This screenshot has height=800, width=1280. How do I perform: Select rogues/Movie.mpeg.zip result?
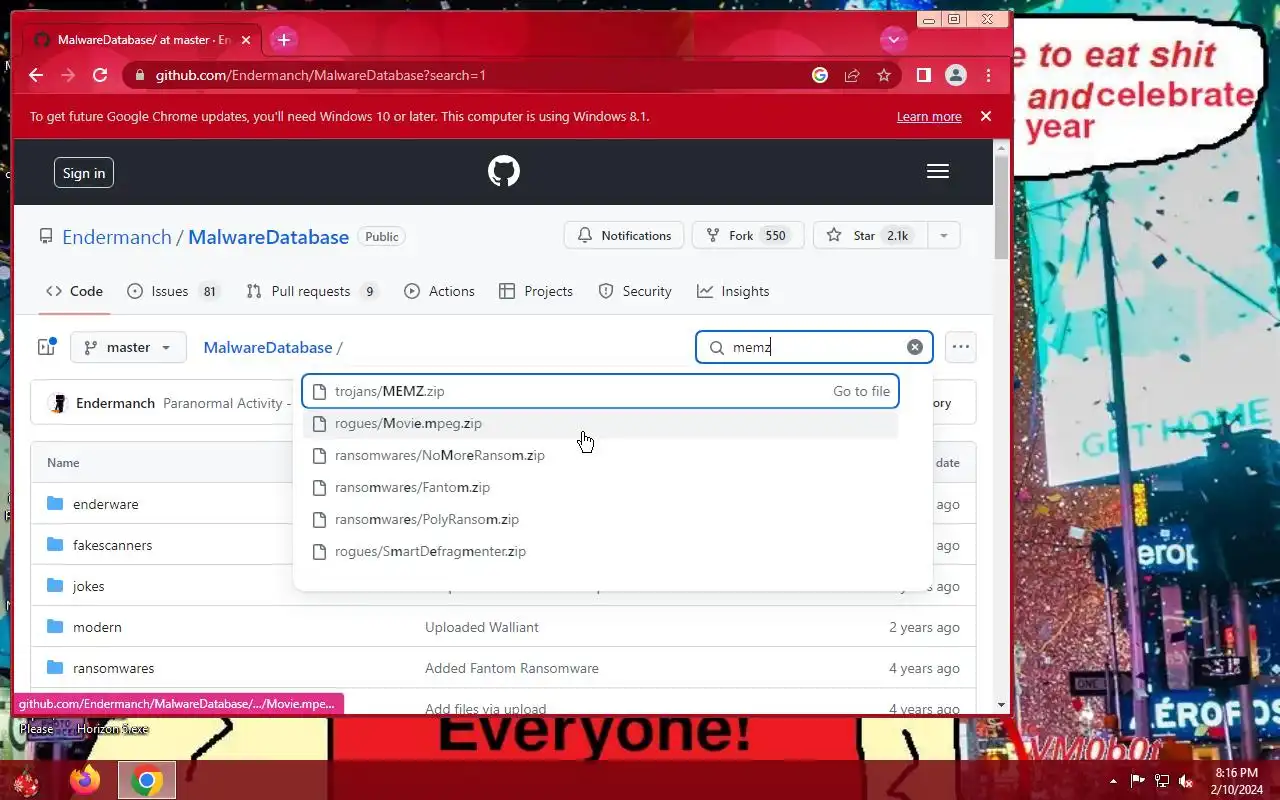point(601,423)
